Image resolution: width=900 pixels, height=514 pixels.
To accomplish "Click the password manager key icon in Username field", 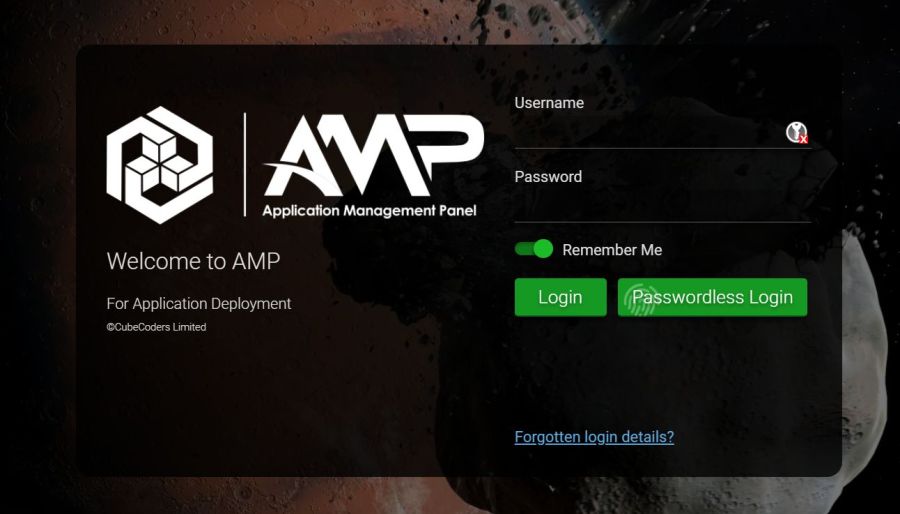I will pos(796,133).
